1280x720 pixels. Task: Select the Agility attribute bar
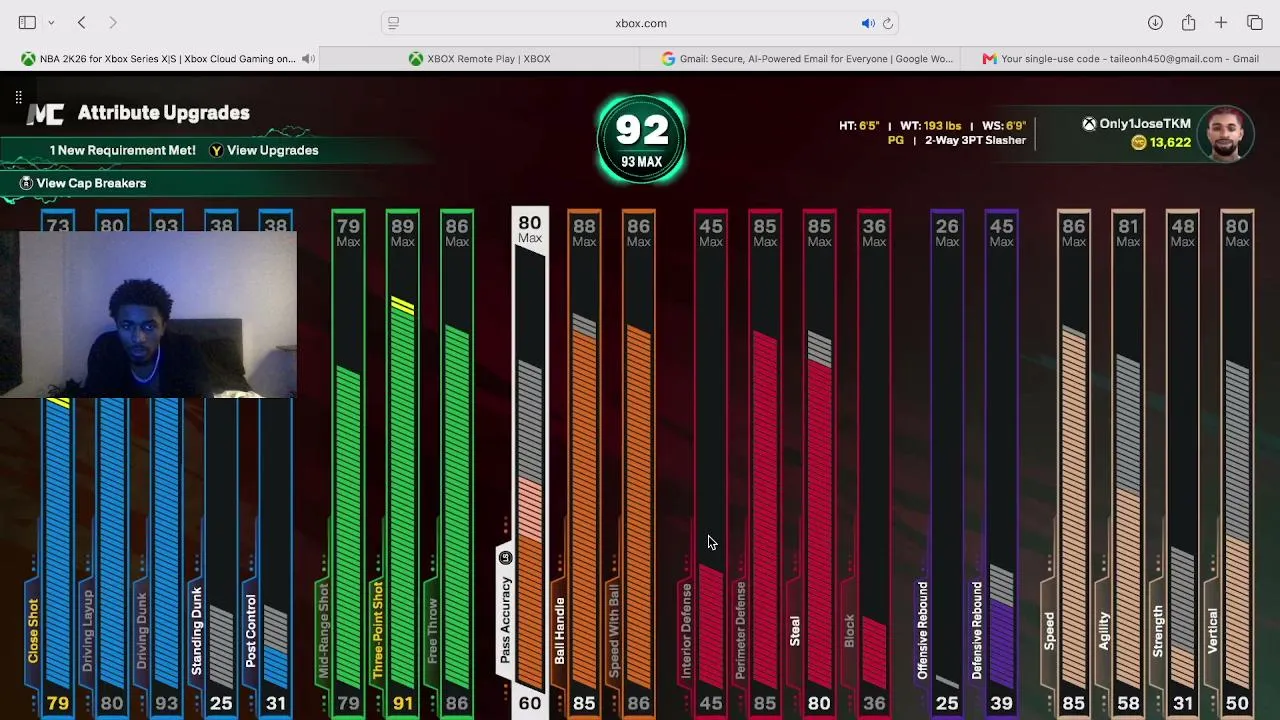(x=1128, y=463)
